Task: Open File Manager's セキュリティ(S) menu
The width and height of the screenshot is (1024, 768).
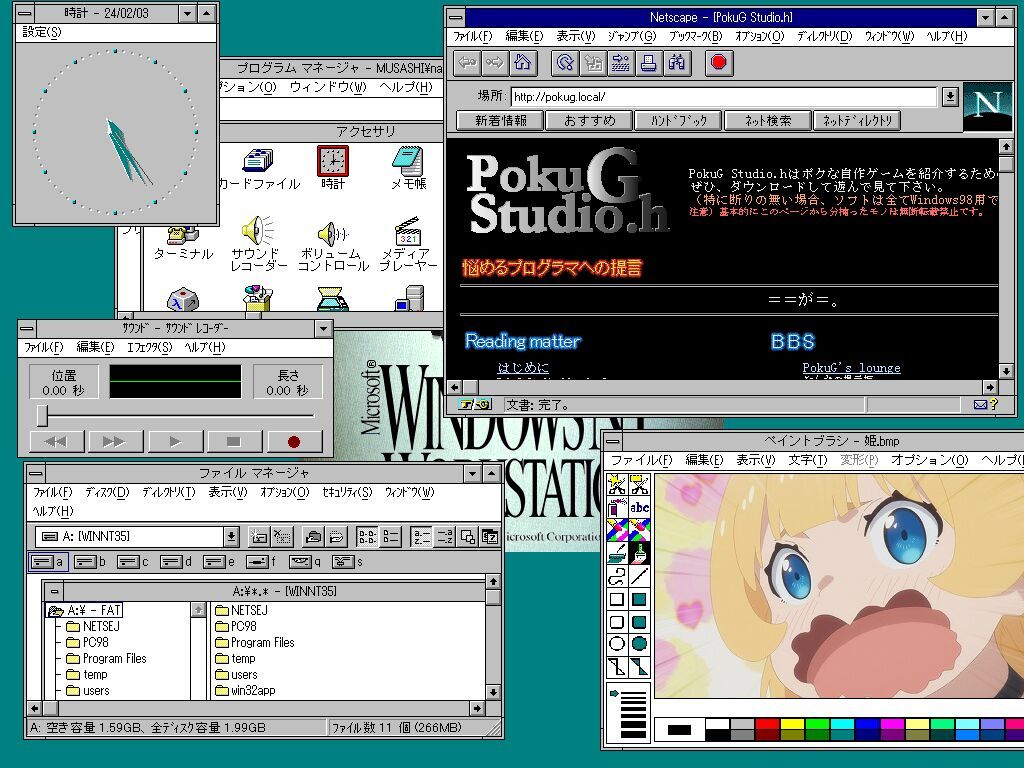Action: tap(347, 492)
